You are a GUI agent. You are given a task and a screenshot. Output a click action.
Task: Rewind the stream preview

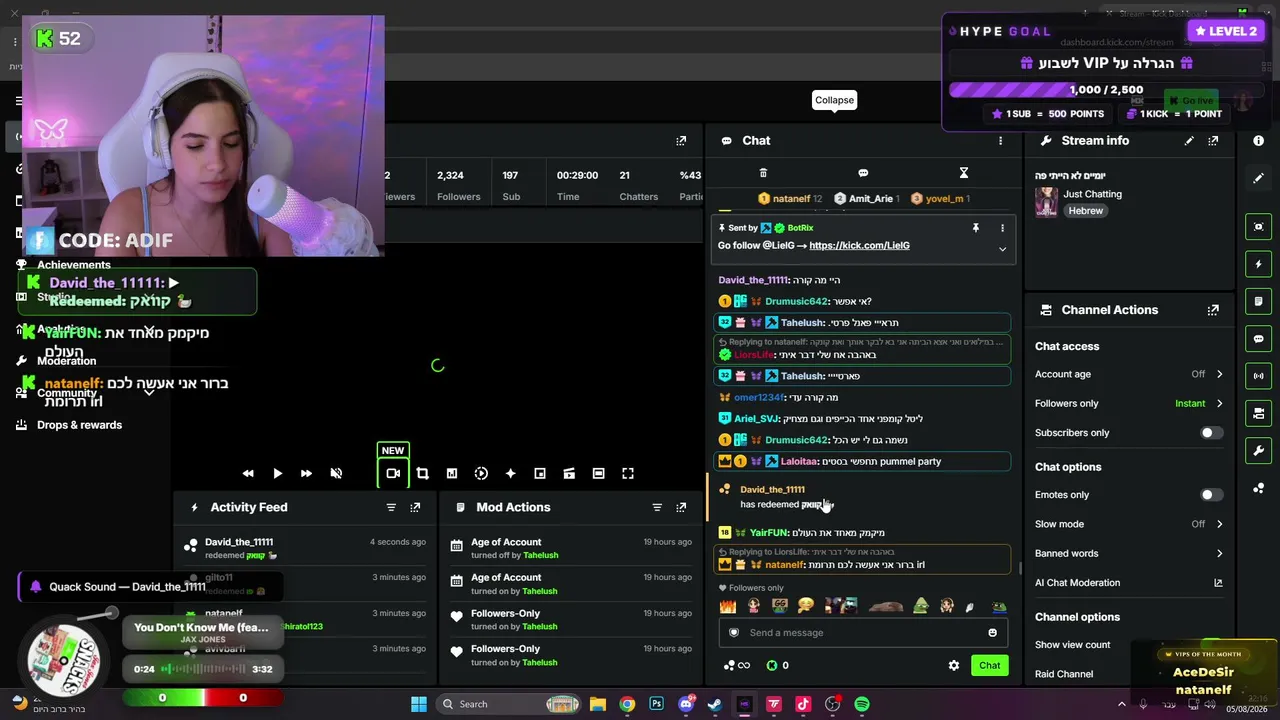tap(248, 473)
